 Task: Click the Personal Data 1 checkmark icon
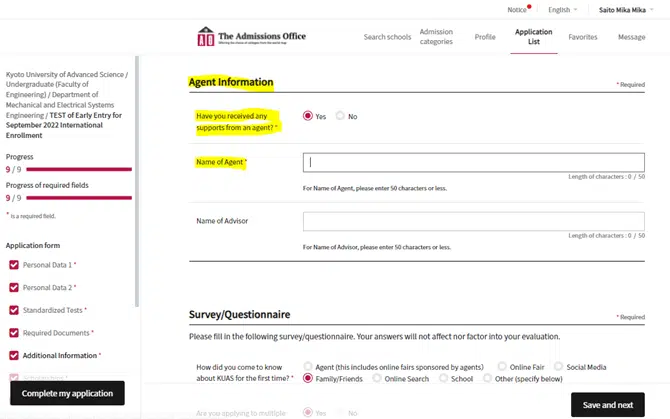coord(14,265)
